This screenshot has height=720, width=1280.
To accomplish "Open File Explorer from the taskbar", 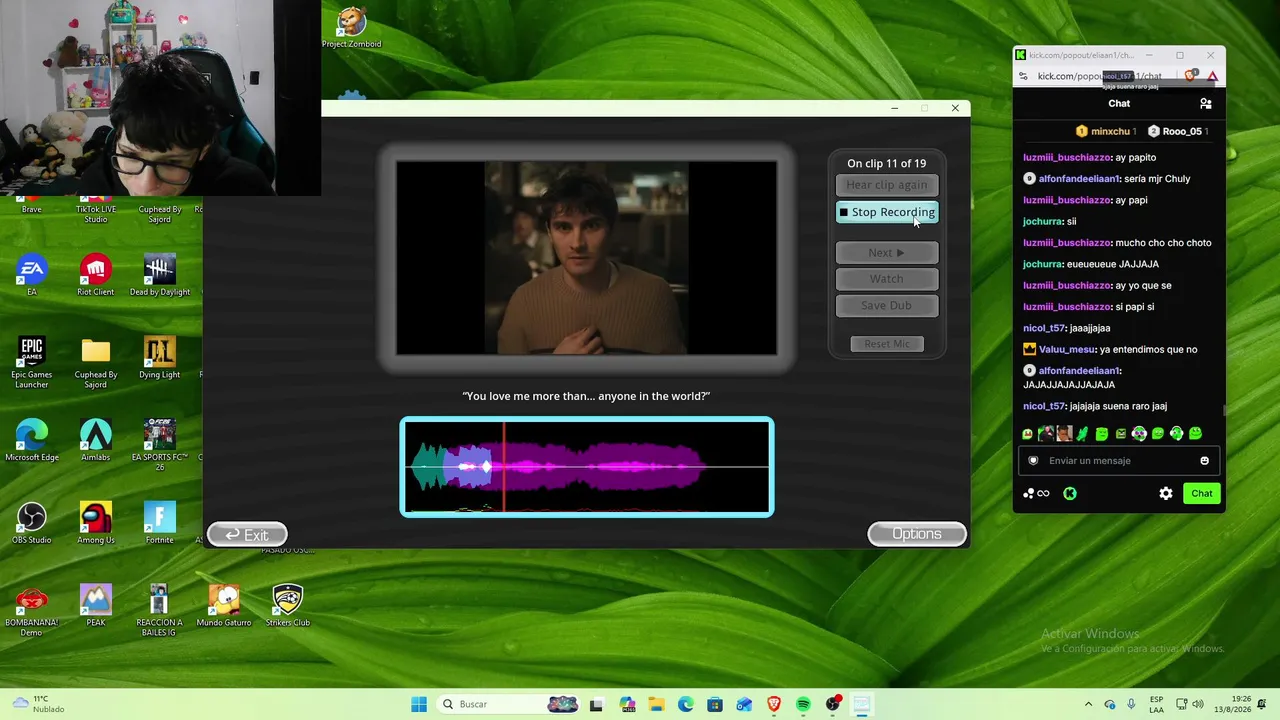I will 656,704.
